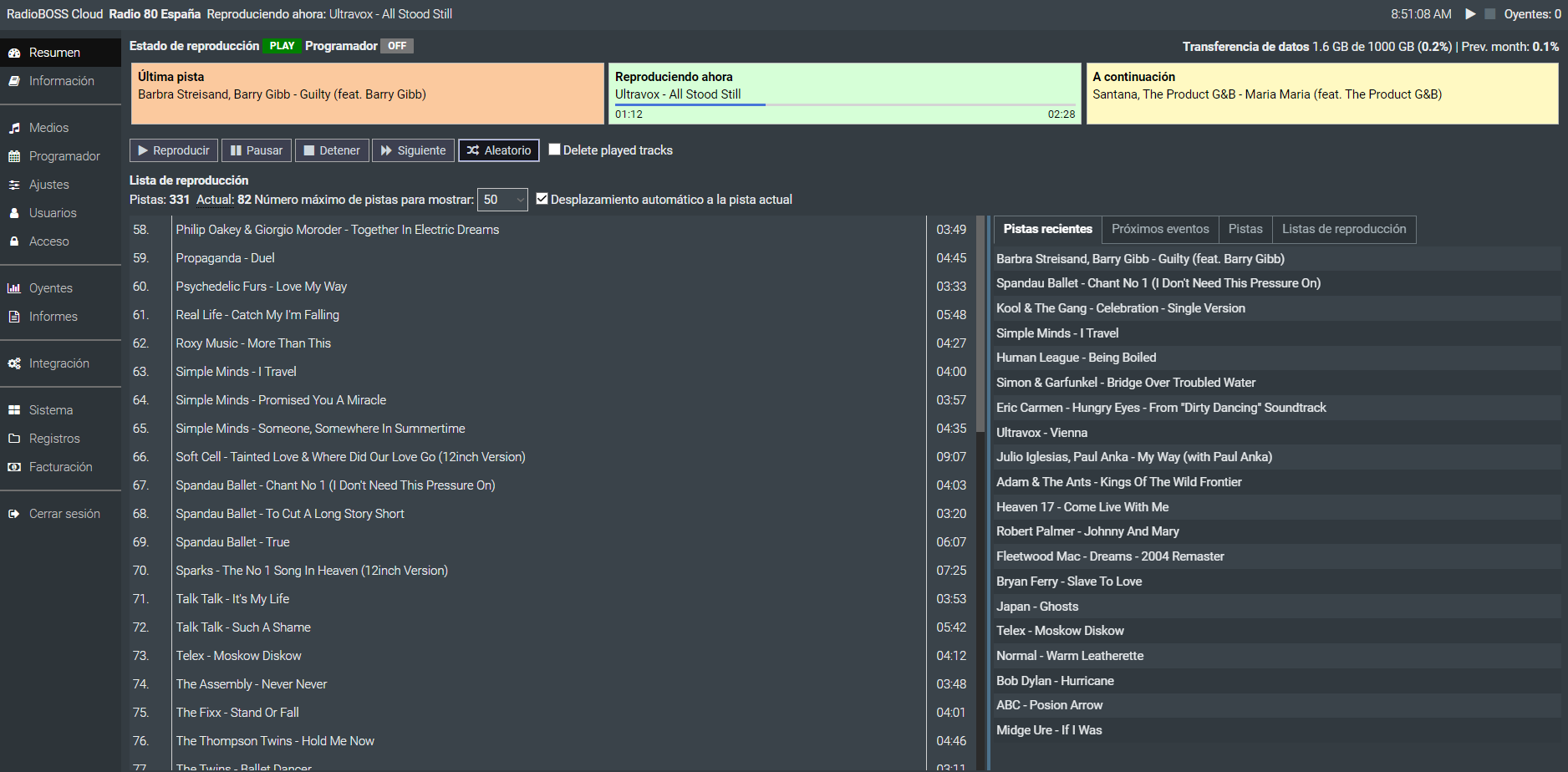Open Ajustes sliders icon

14,185
